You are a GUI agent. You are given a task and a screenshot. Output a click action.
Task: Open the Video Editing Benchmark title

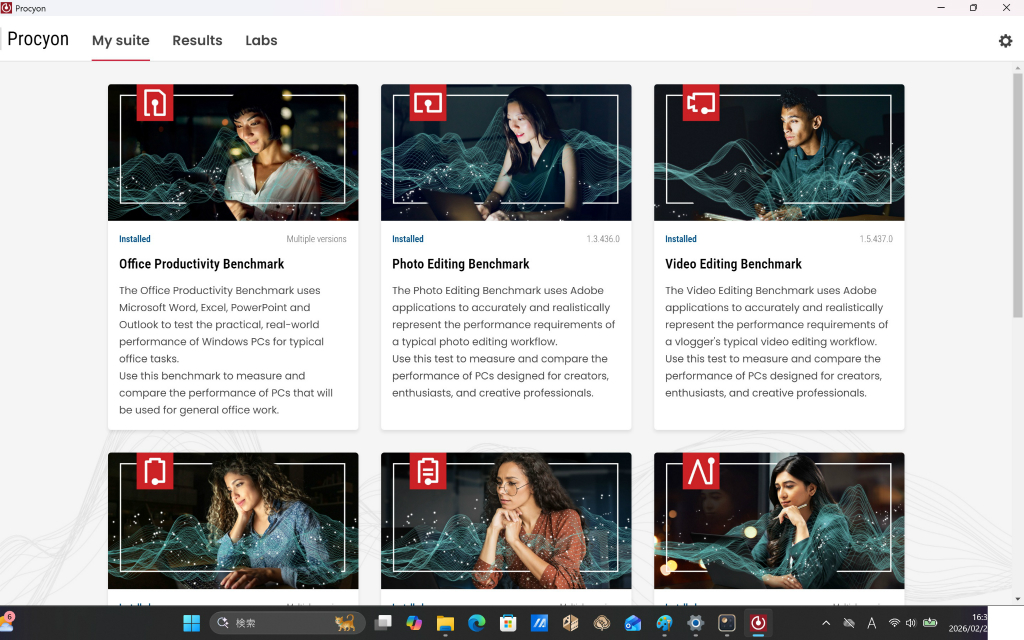point(733,264)
